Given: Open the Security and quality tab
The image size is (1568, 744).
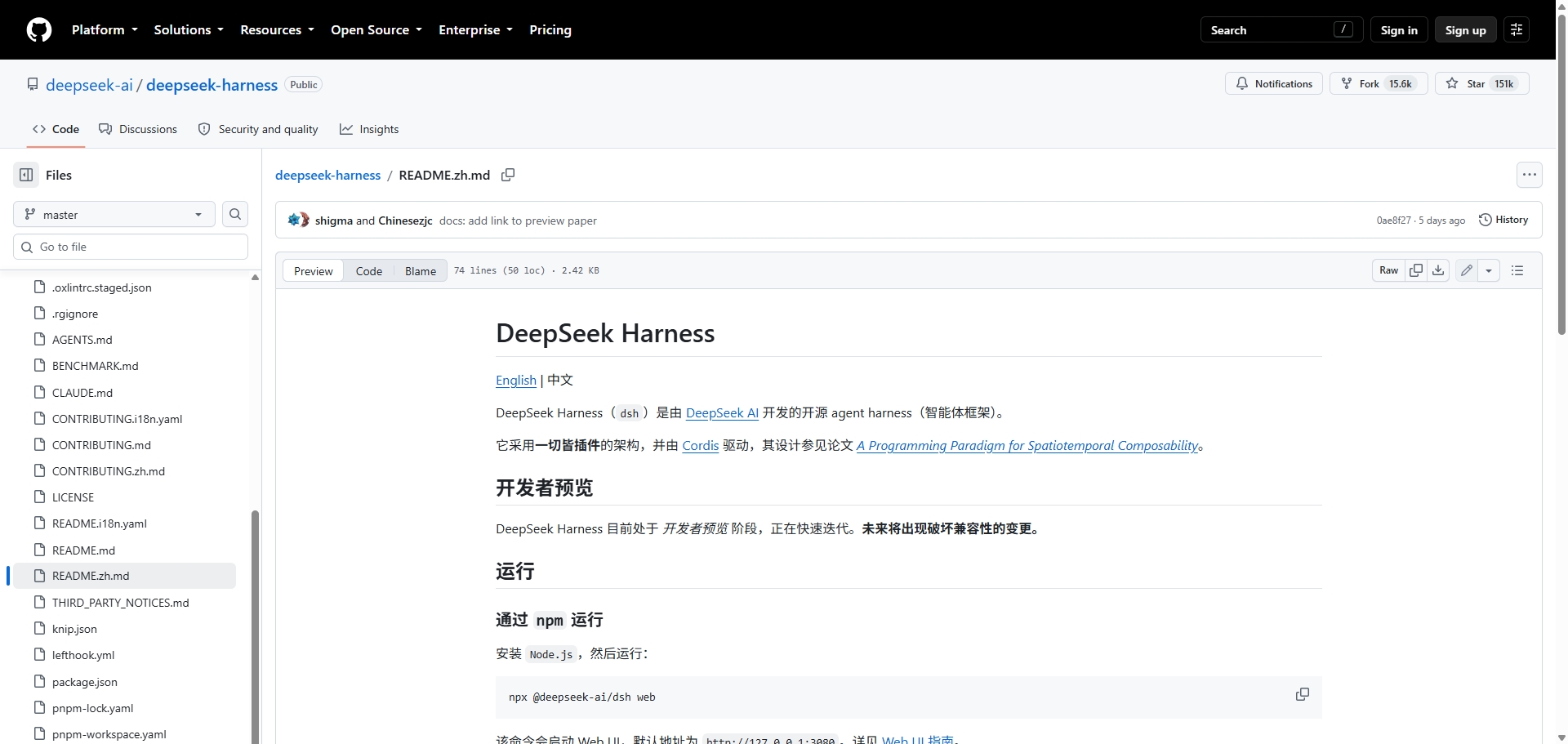Looking at the screenshot, I should pyautogui.click(x=258, y=129).
